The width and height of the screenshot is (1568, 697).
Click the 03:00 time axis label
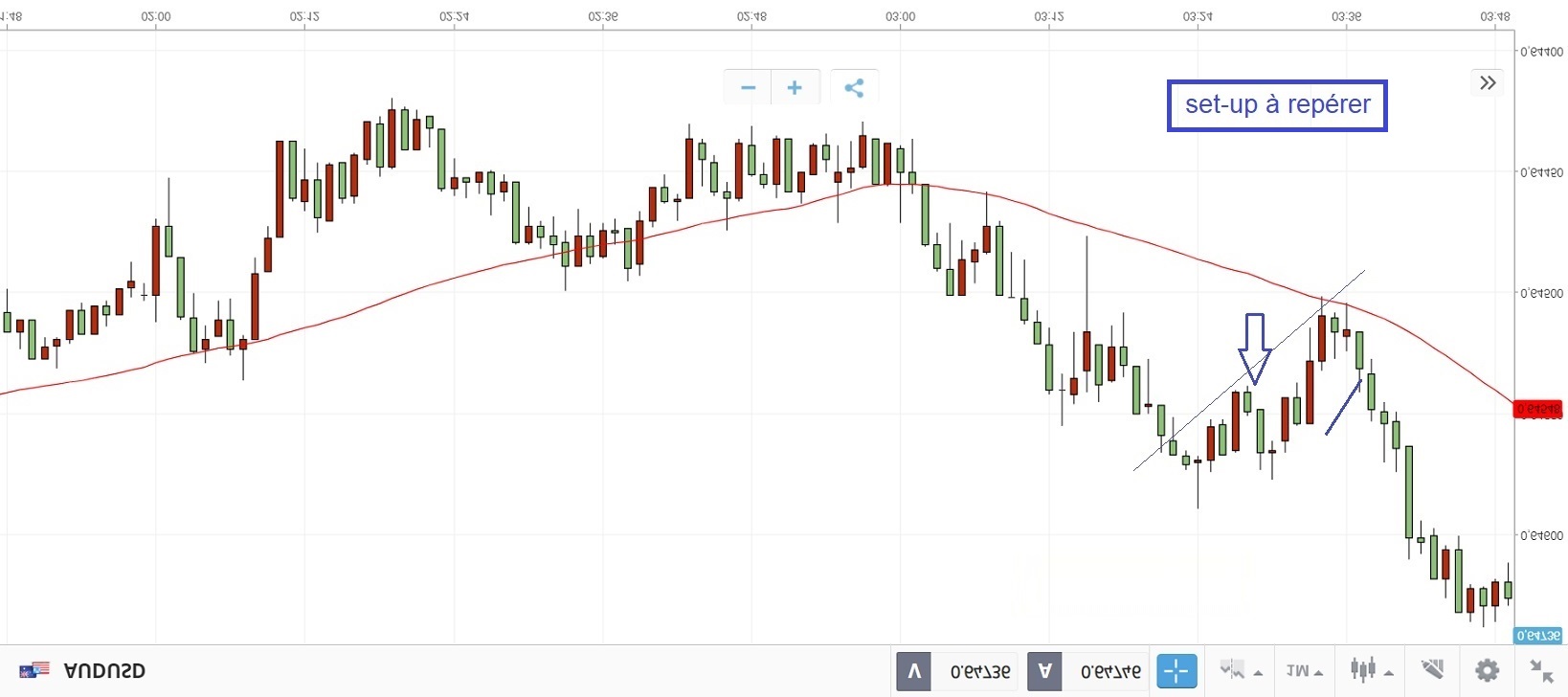pyautogui.click(x=900, y=16)
